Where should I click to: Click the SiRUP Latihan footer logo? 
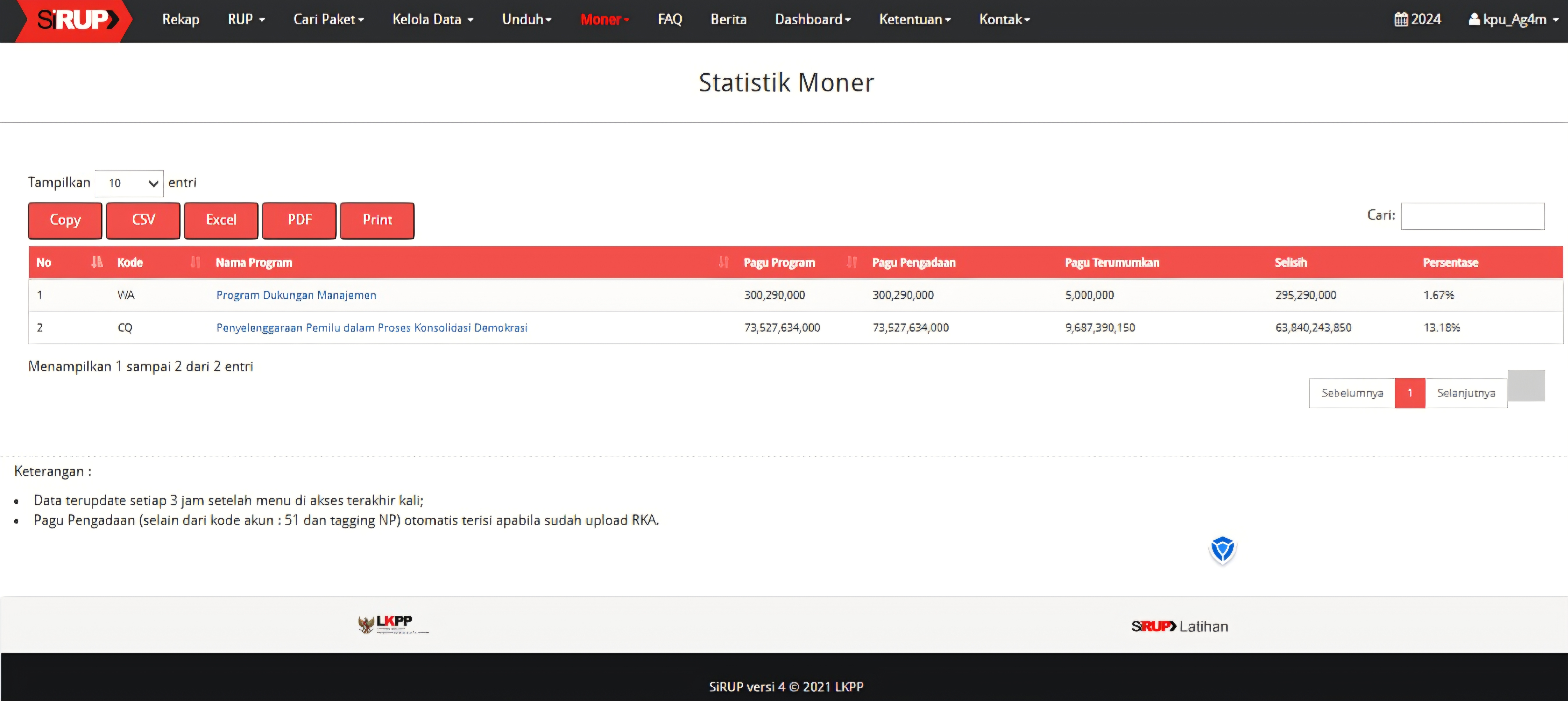click(x=1179, y=626)
